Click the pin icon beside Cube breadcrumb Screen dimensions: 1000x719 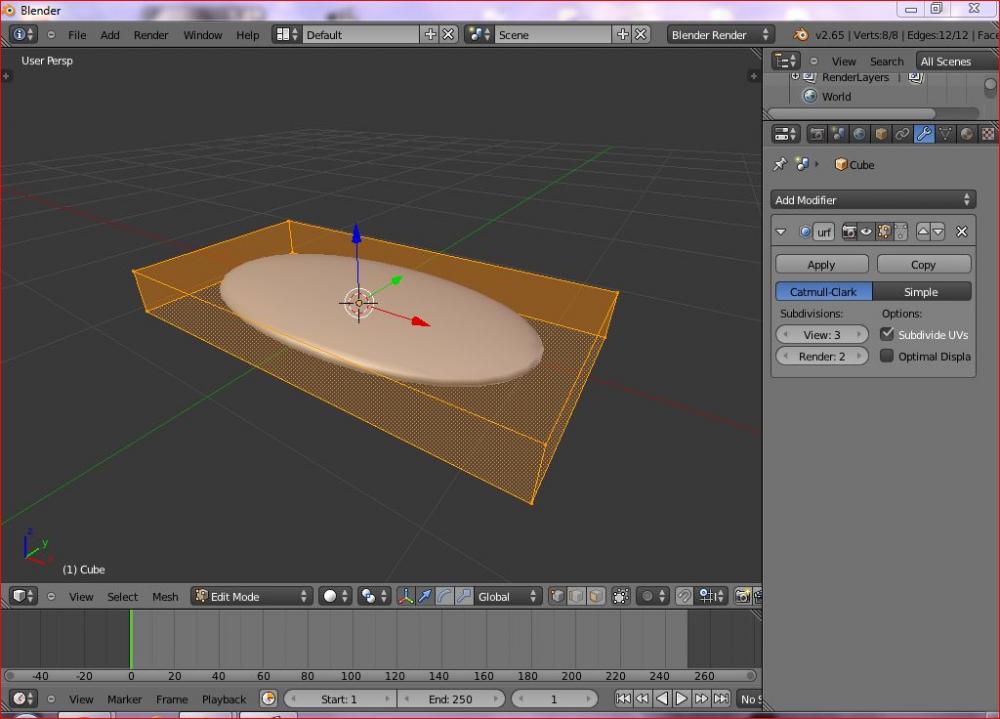coord(780,165)
